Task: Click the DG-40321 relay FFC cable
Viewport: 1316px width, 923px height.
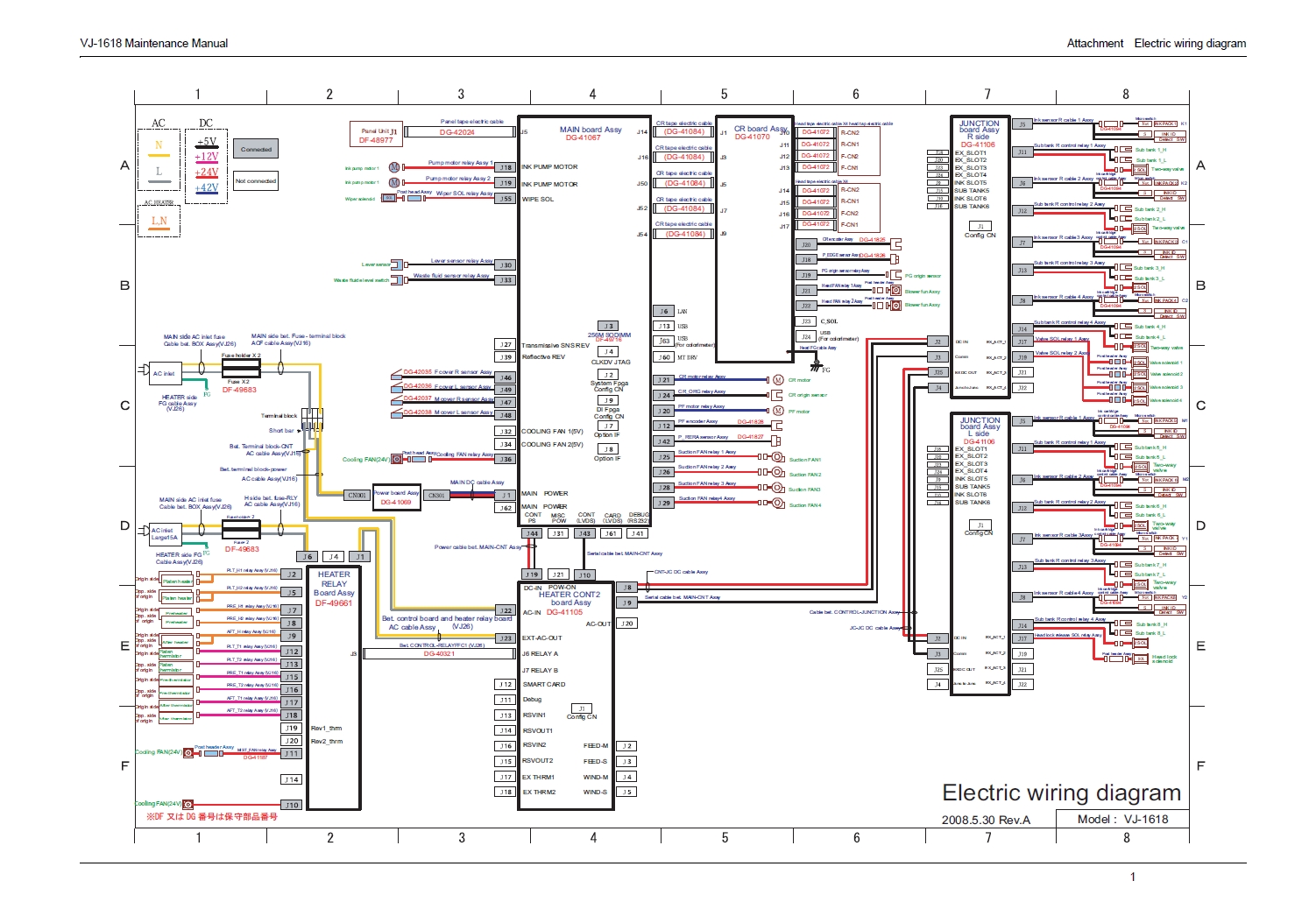Action: point(438,653)
